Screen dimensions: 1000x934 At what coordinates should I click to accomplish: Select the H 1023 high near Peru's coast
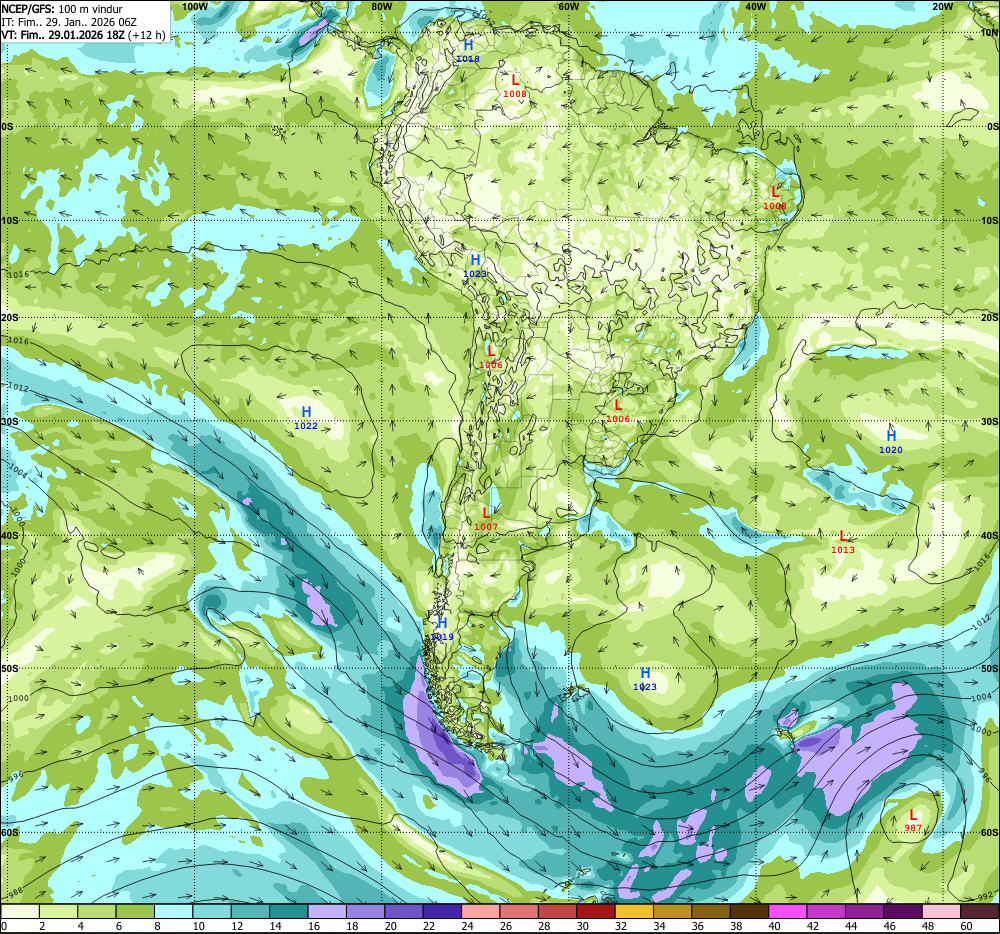(x=475, y=266)
